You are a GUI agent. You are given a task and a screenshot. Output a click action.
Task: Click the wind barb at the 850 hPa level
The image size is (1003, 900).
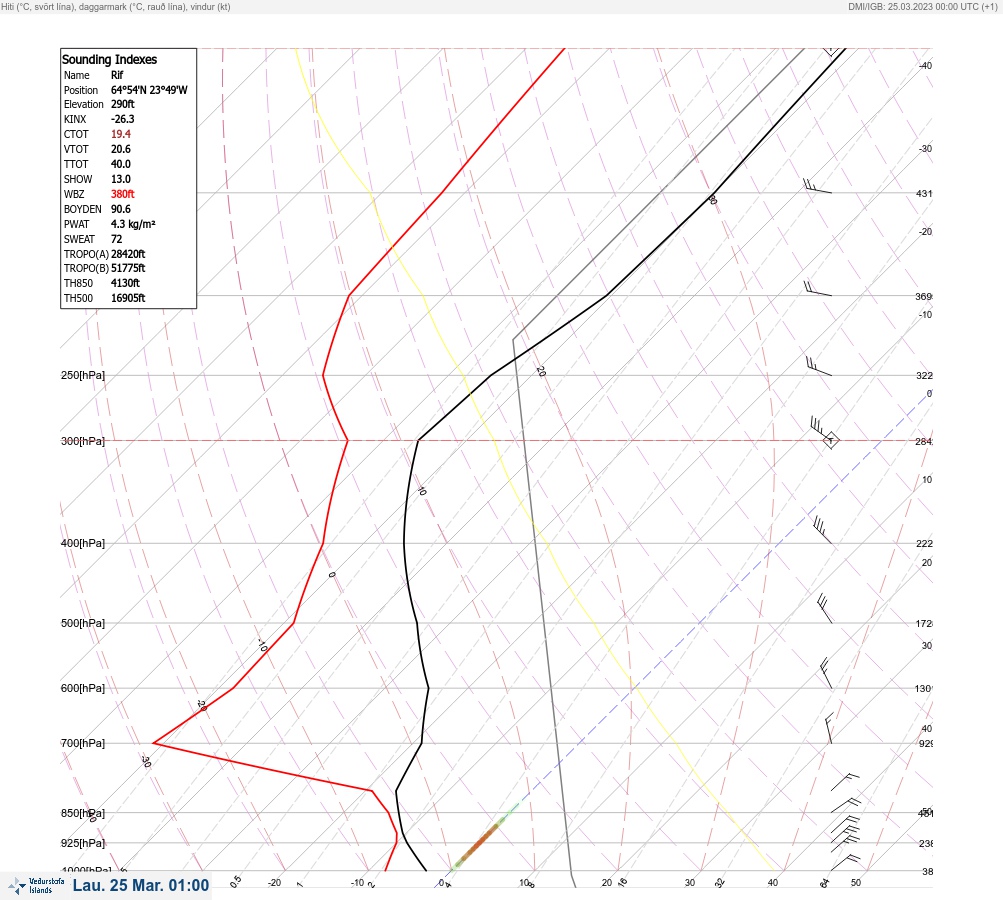coord(846,805)
